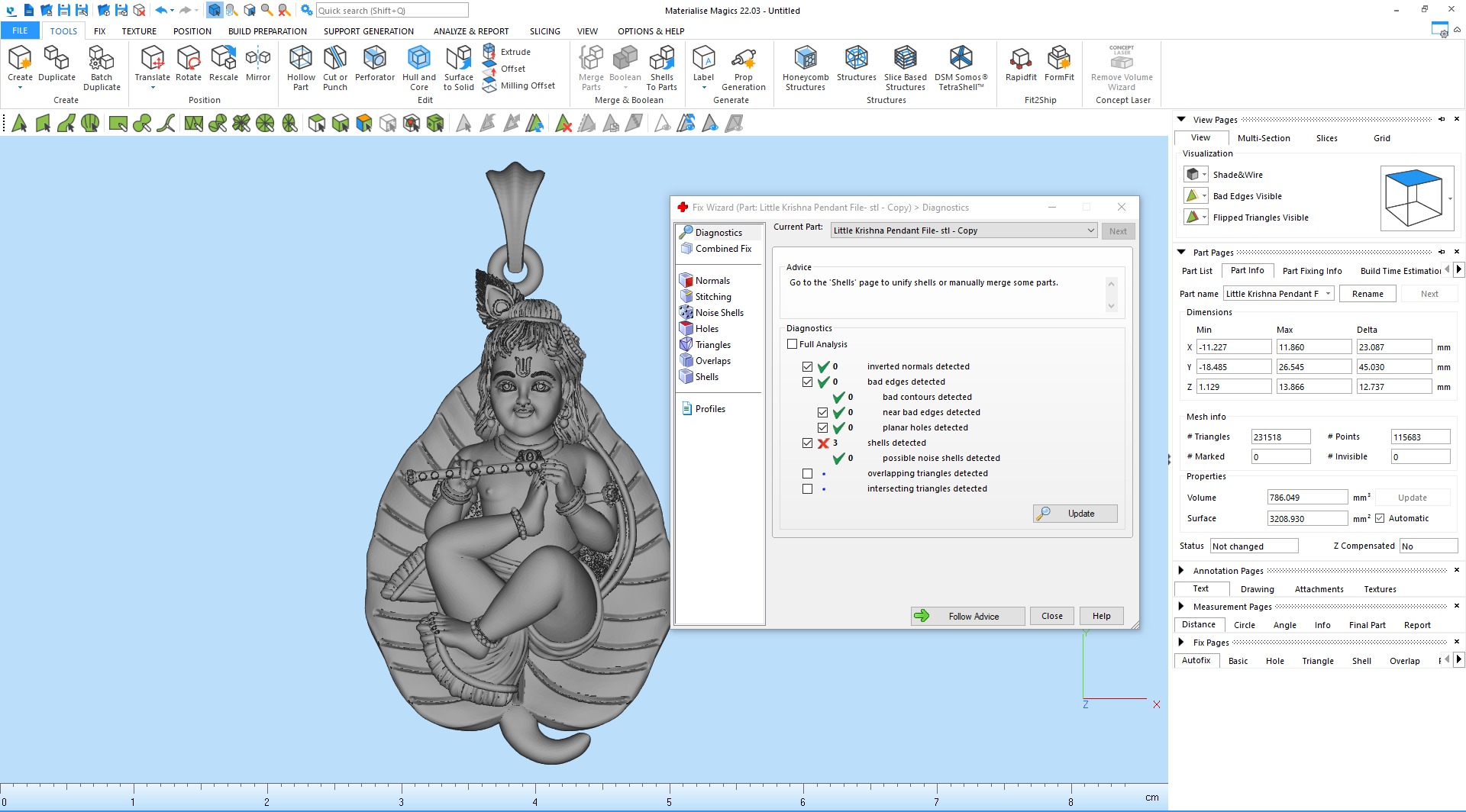The width and height of the screenshot is (1466, 812).
Task: Switch to BUILD PREPARATION tab
Action: point(267,31)
